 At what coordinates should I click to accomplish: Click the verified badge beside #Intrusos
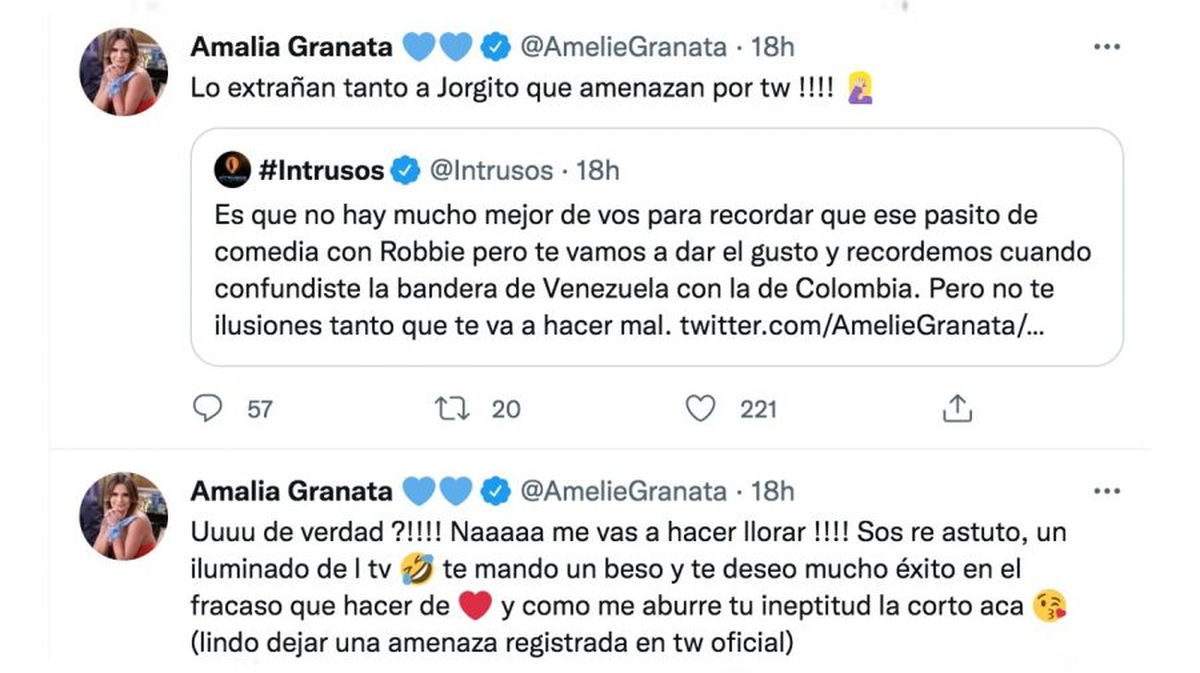pyautogui.click(x=404, y=171)
